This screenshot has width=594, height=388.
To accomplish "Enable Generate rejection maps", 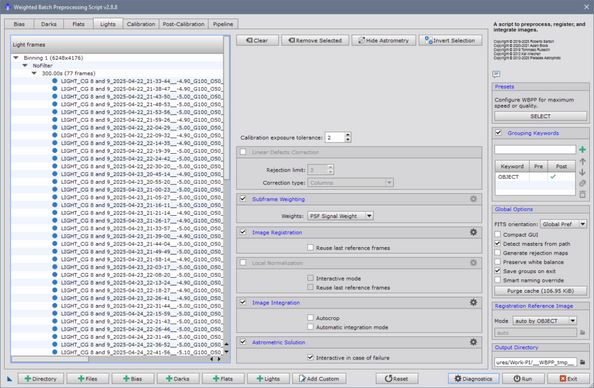I will tap(498, 253).
